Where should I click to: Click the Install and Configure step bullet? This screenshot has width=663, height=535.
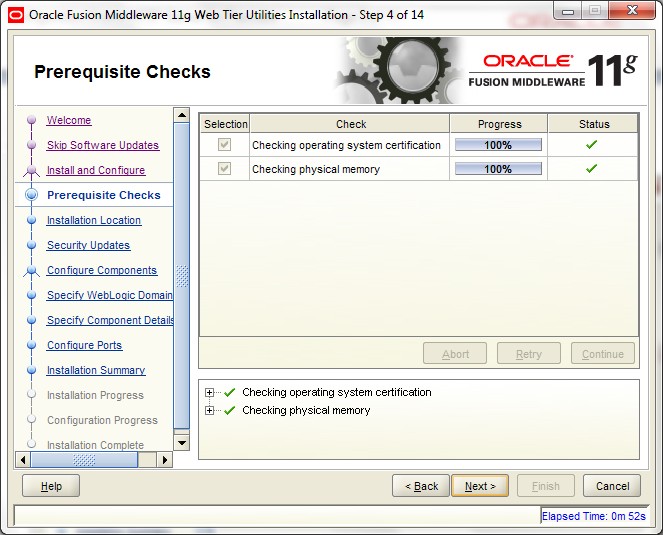[x=31, y=170]
